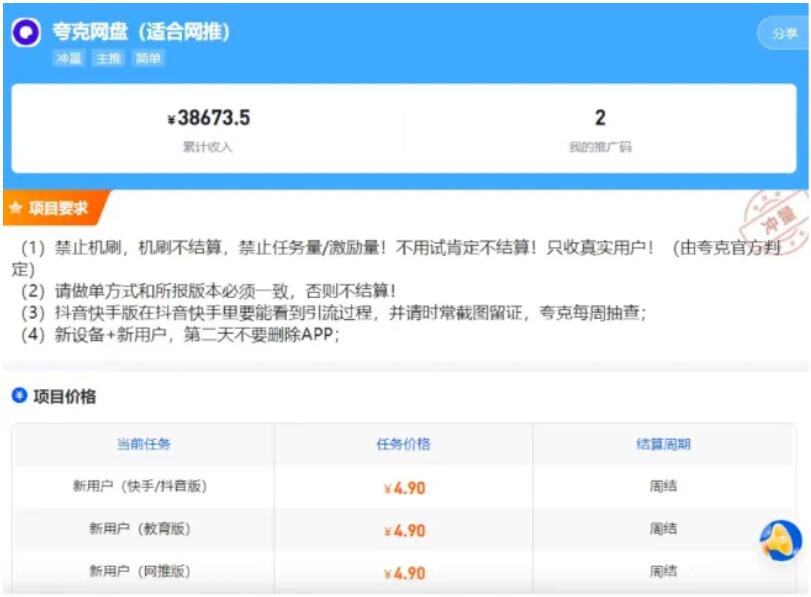Click the blue yen icon beside 项目价格
The height and width of the screenshot is (597, 811).
tap(19, 396)
